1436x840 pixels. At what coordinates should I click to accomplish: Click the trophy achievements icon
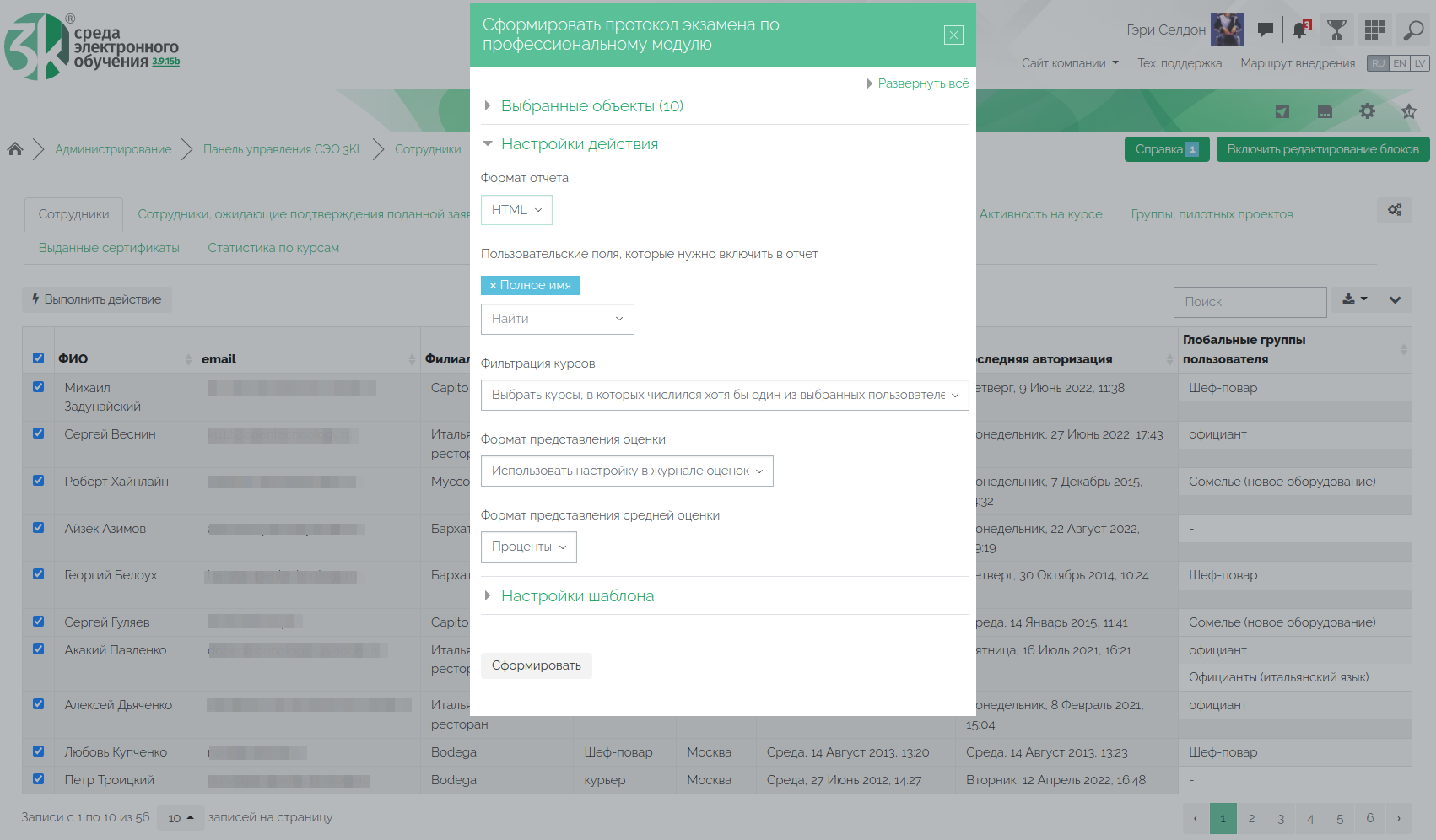click(x=1336, y=30)
